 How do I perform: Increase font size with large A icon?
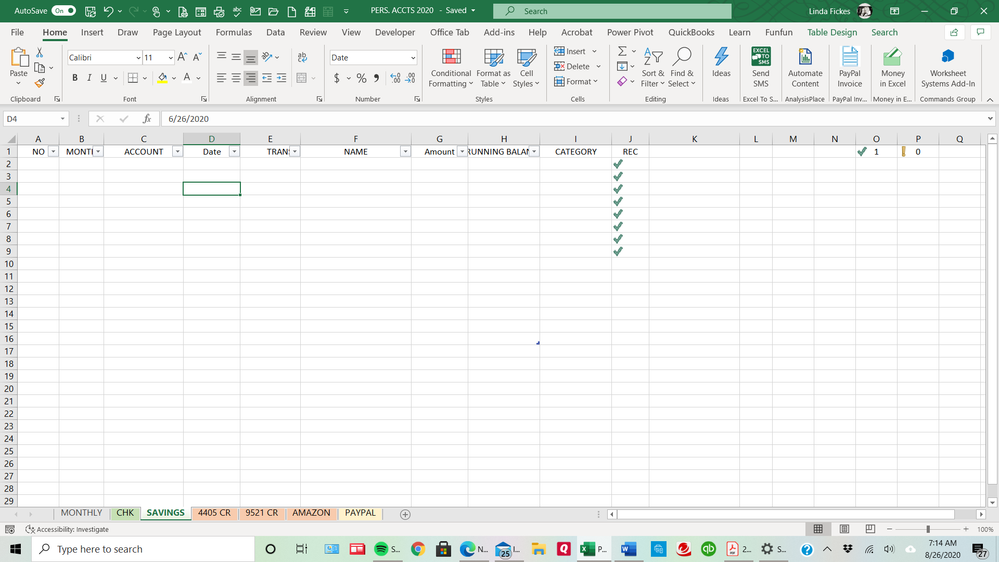click(182, 57)
